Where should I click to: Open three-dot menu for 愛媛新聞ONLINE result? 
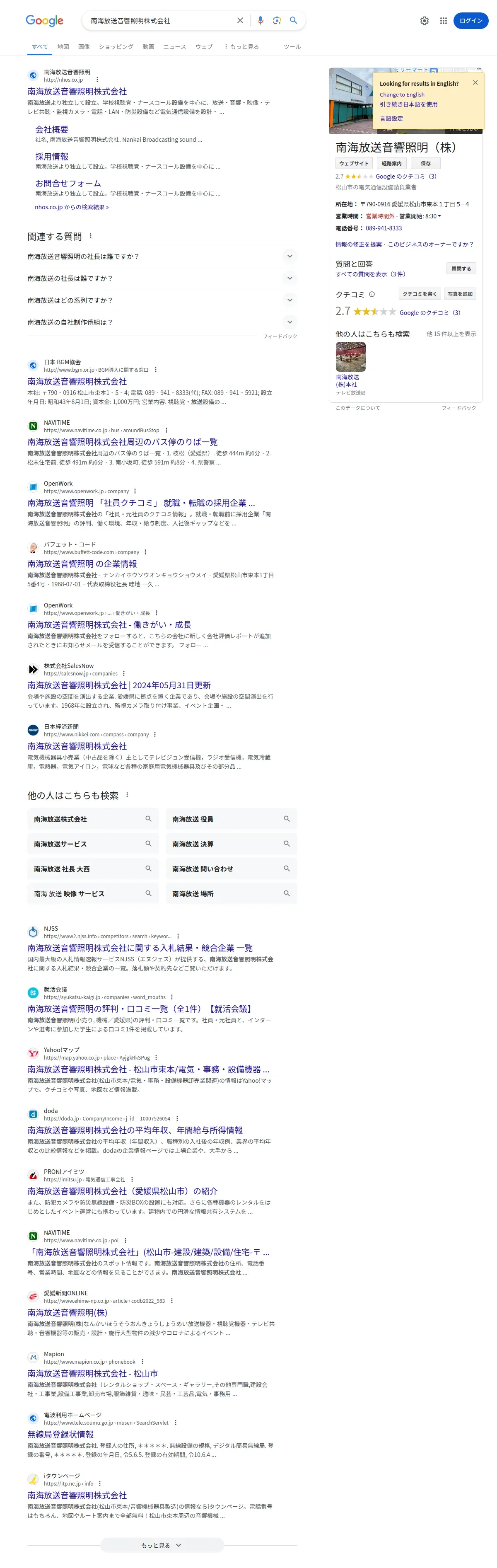(x=171, y=1301)
